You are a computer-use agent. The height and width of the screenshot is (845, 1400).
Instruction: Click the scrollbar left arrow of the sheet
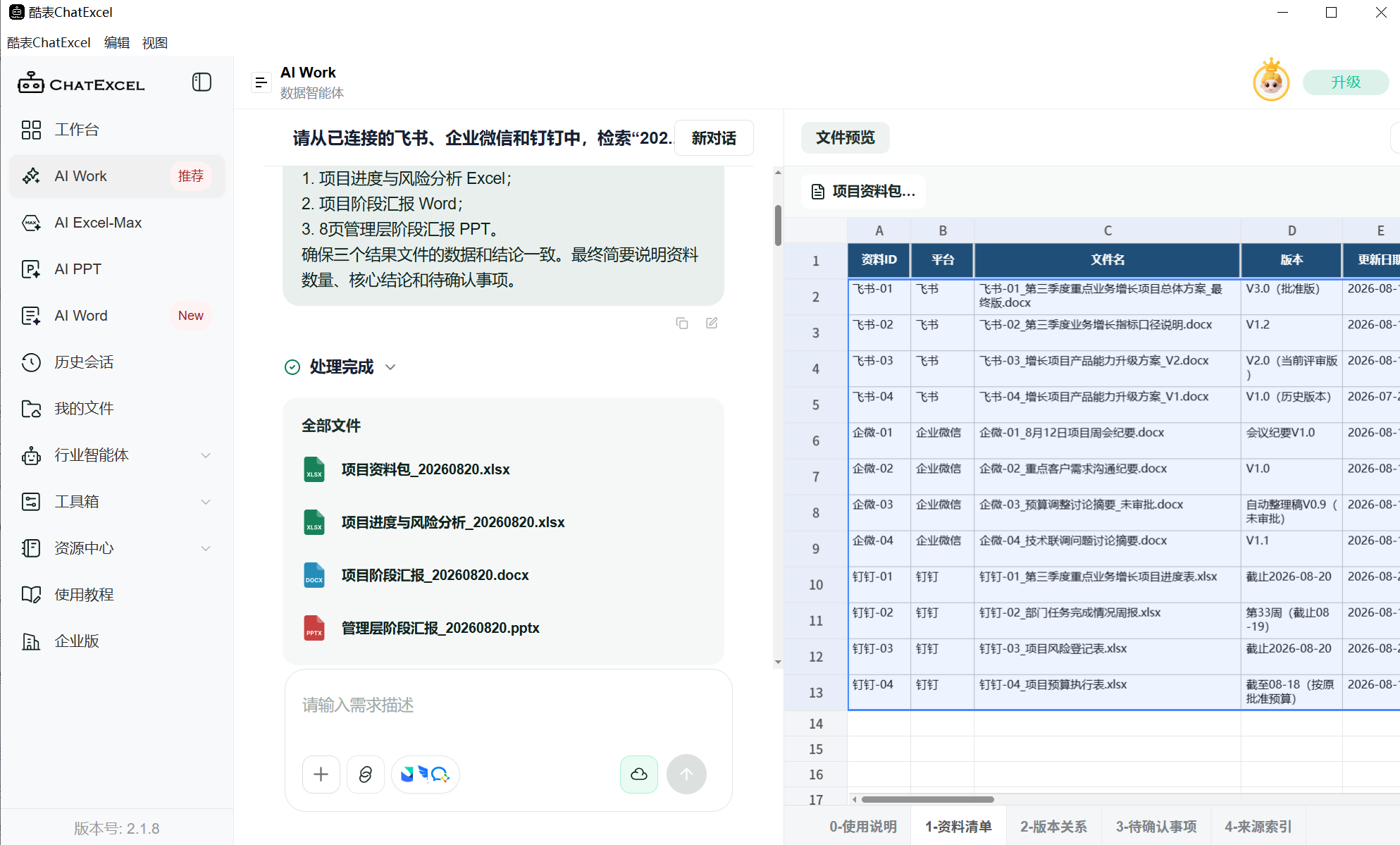click(x=855, y=799)
